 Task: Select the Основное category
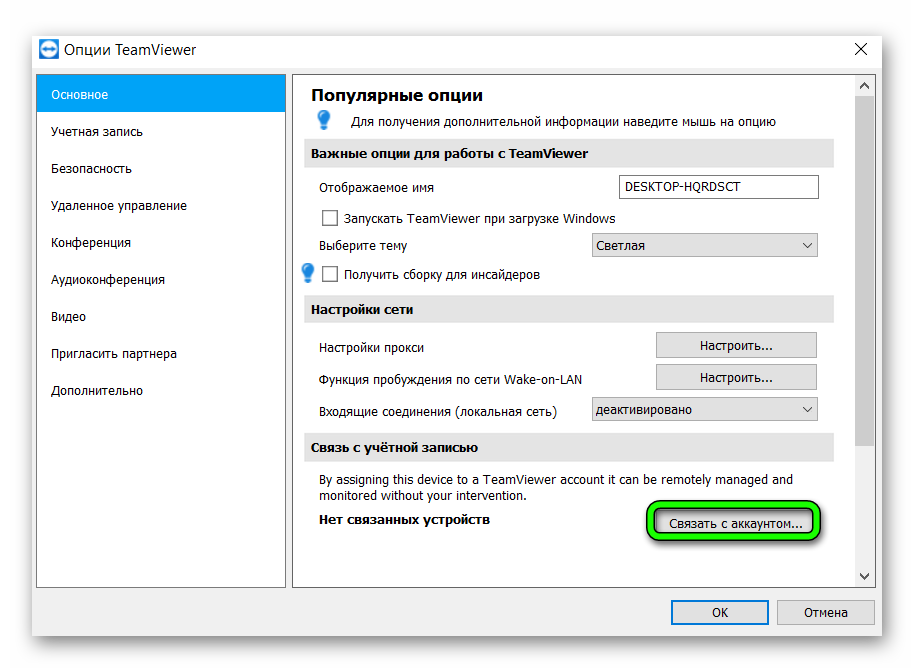click(161, 94)
